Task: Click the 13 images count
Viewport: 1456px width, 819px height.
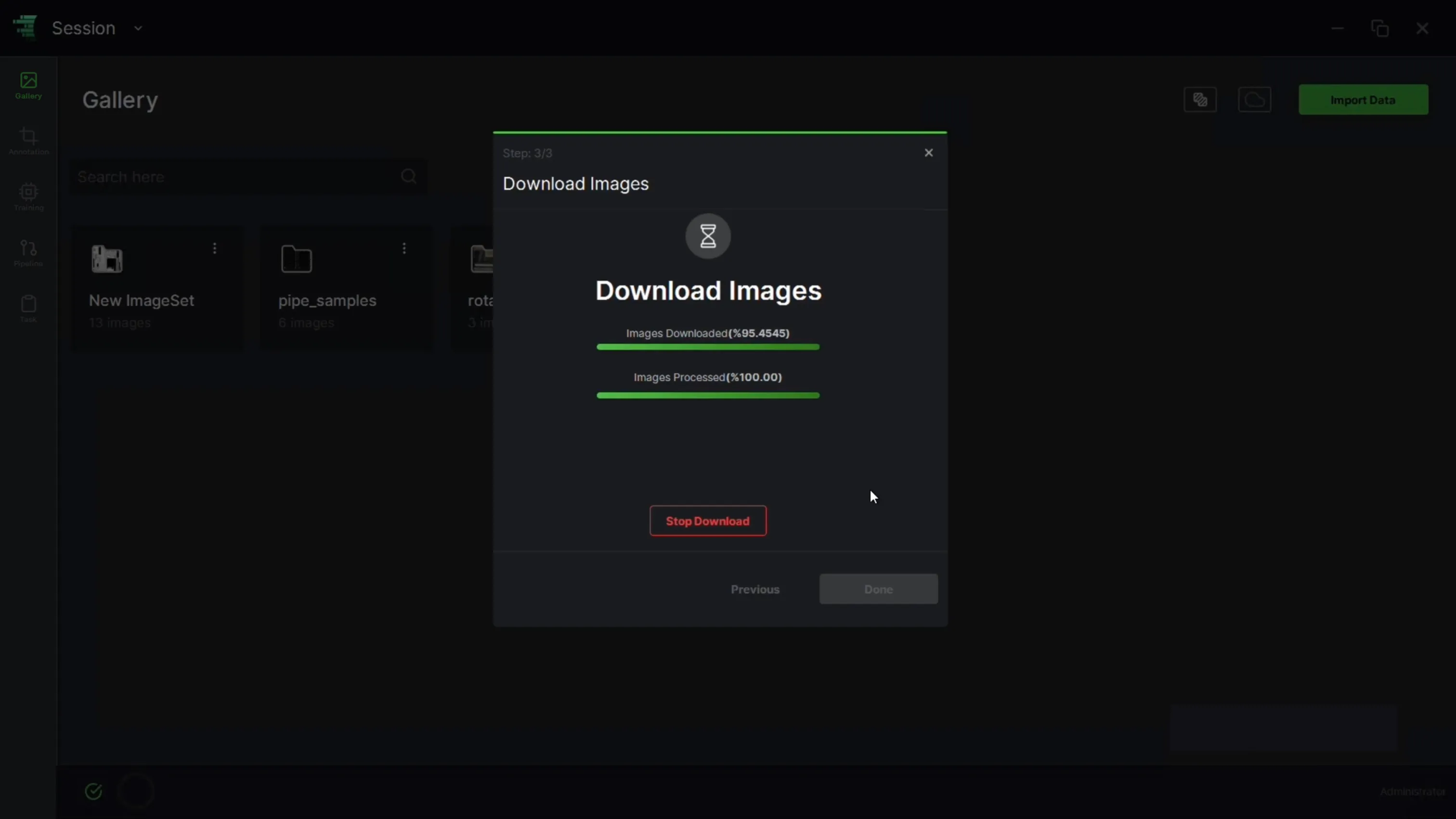Action: (x=120, y=322)
